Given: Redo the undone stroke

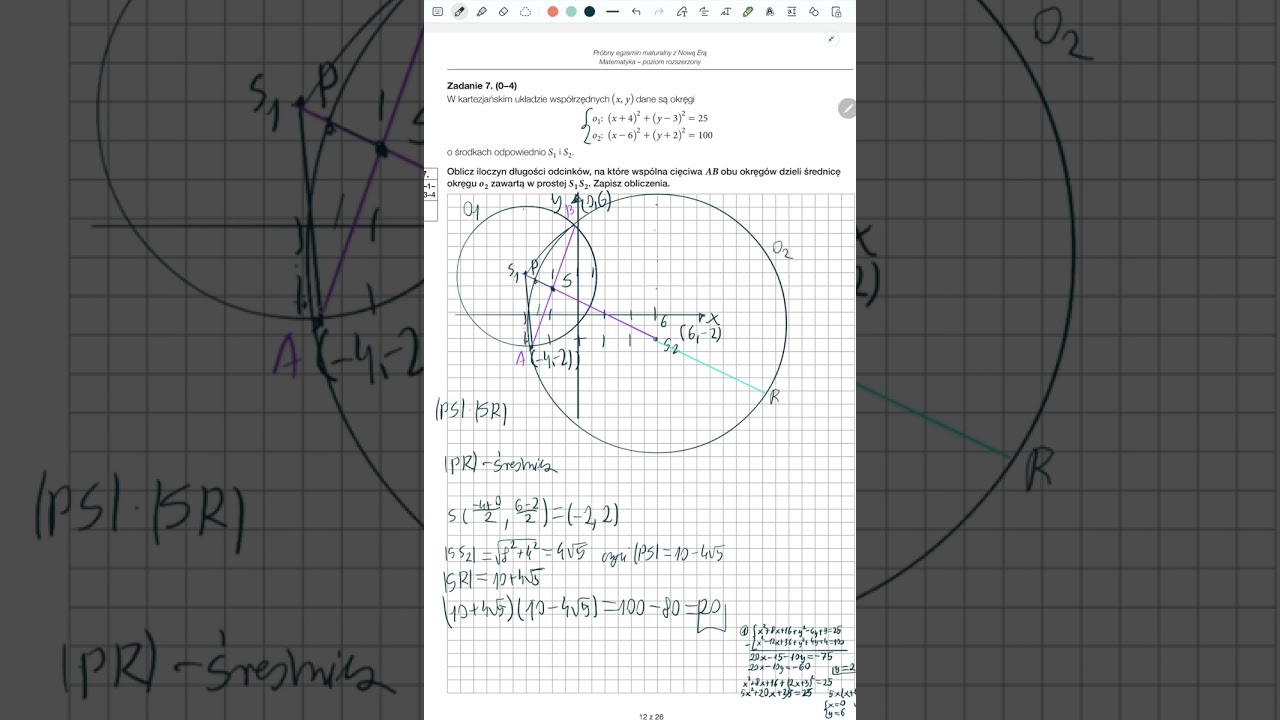Looking at the screenshot, I should 659,11.
